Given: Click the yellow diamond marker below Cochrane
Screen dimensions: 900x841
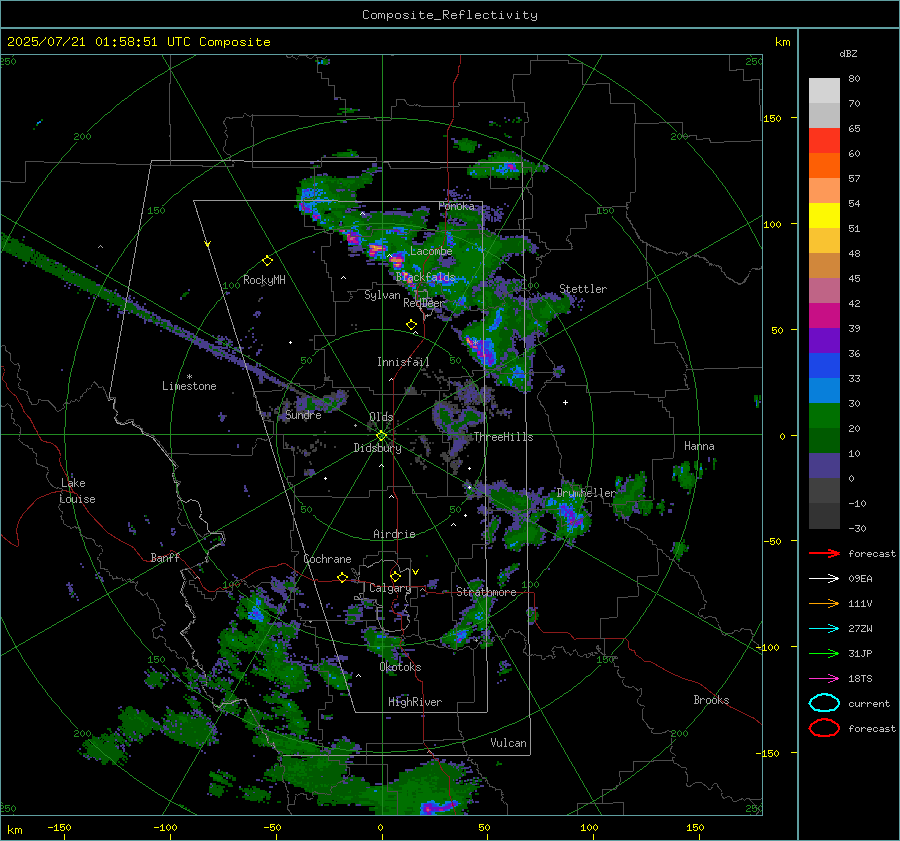Looking at the screenshot, I should coord(343,577).
